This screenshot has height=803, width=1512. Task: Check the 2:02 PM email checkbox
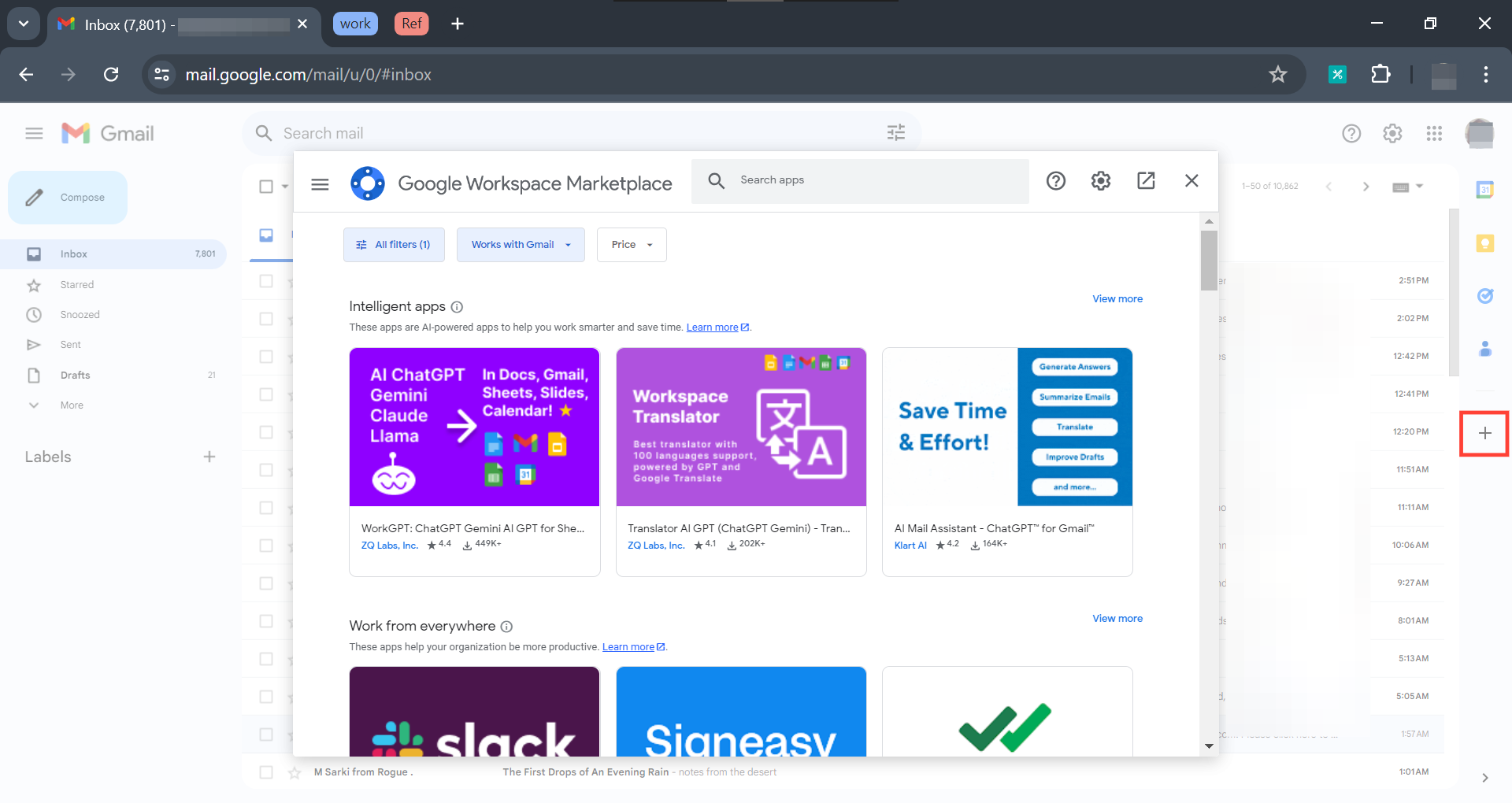[266, 319]
